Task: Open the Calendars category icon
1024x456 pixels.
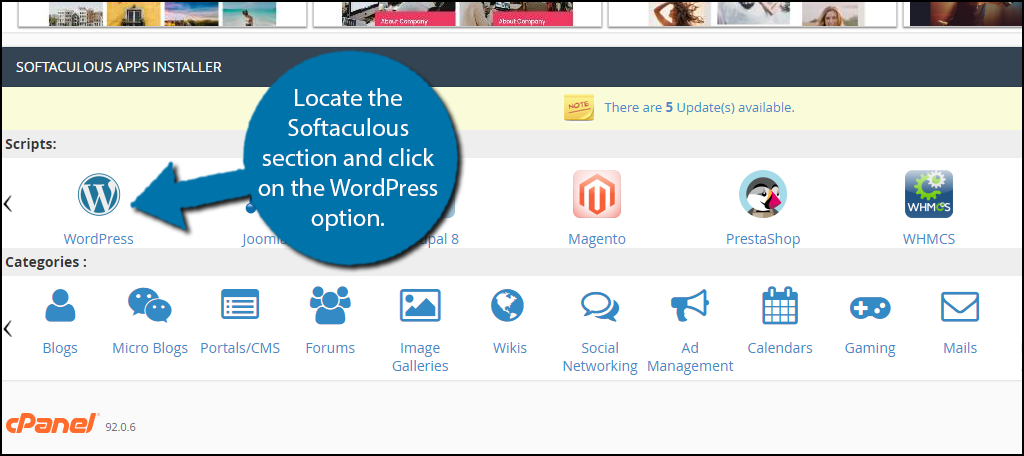Action: (x=780, y=306)
